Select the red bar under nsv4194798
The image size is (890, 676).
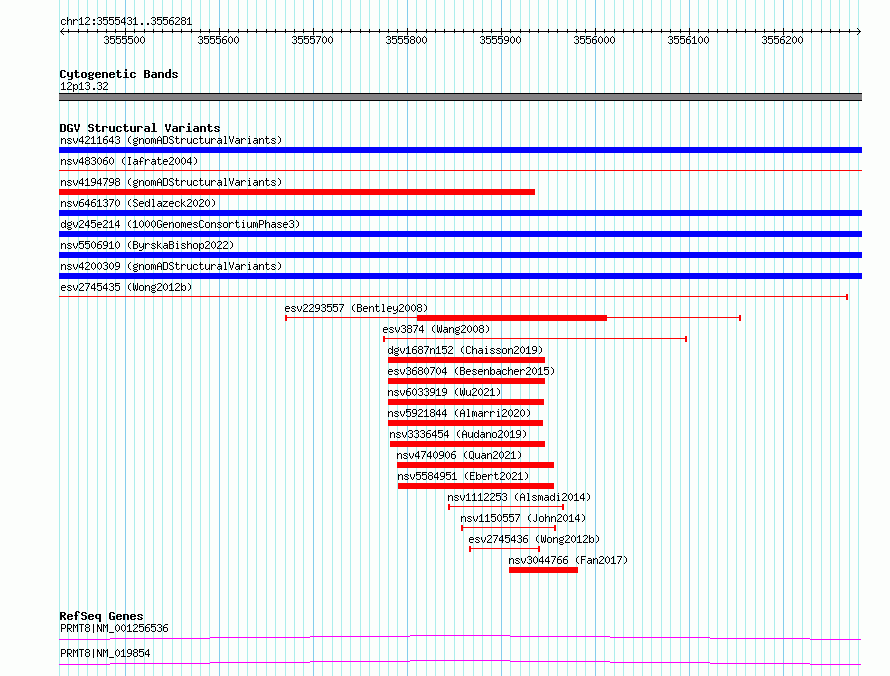(x=297, y=192)
